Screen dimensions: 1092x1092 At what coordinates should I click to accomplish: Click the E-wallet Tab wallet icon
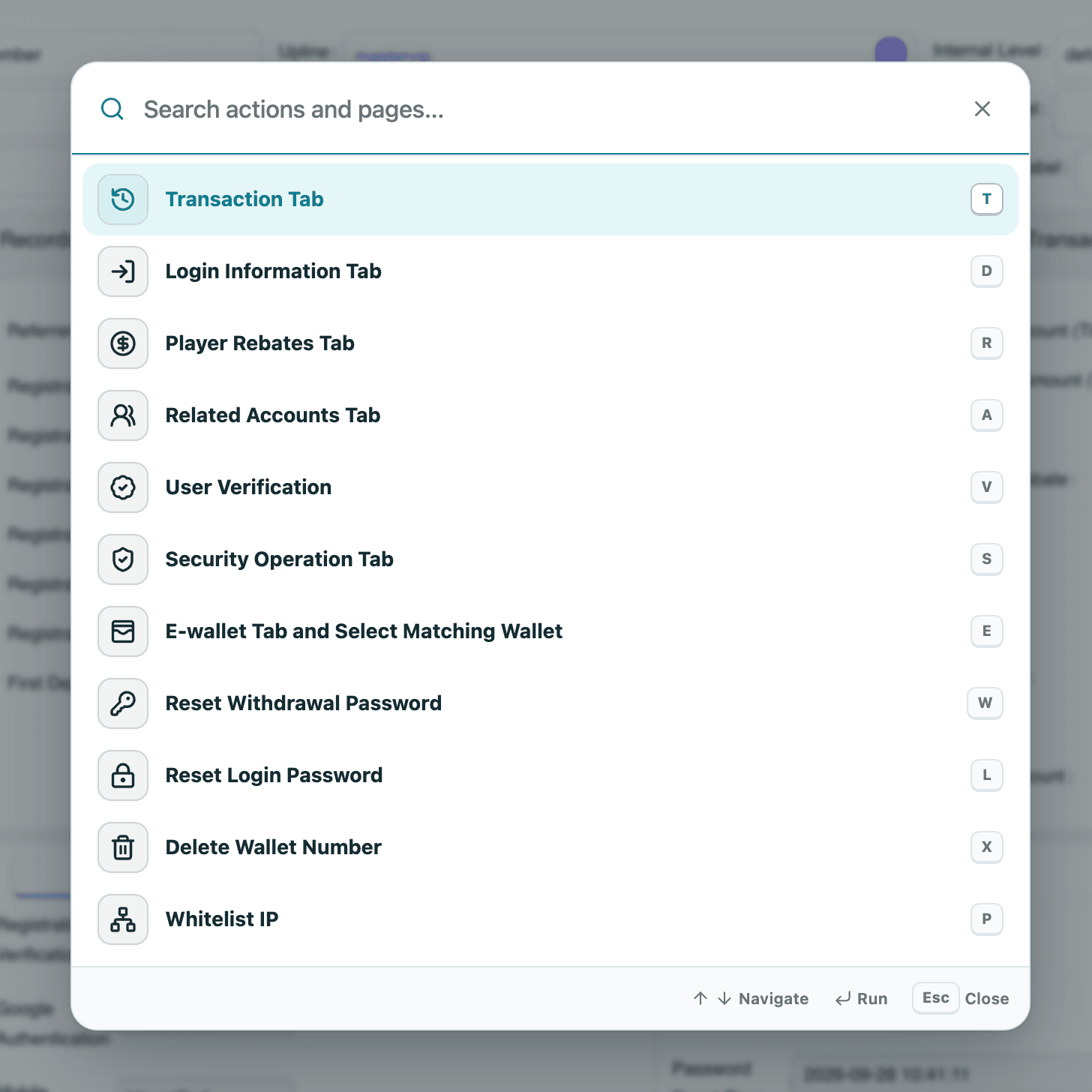(123, 631)
